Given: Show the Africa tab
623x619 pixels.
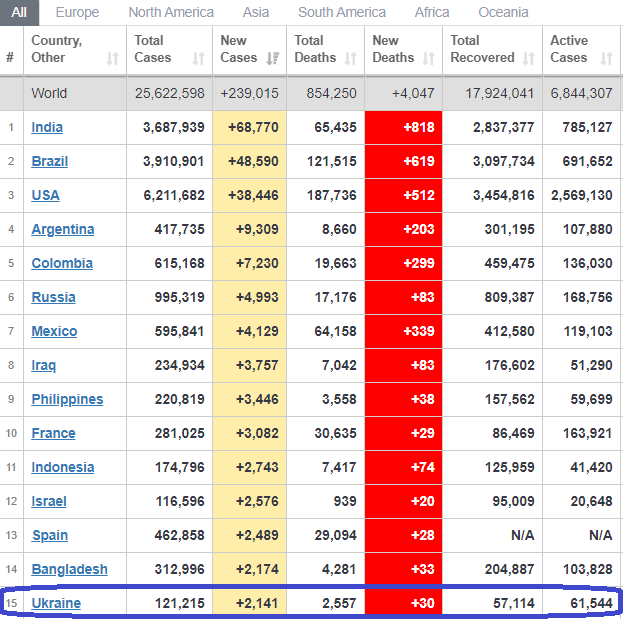Looking at the screenshot, I should (x=432, y=12).
